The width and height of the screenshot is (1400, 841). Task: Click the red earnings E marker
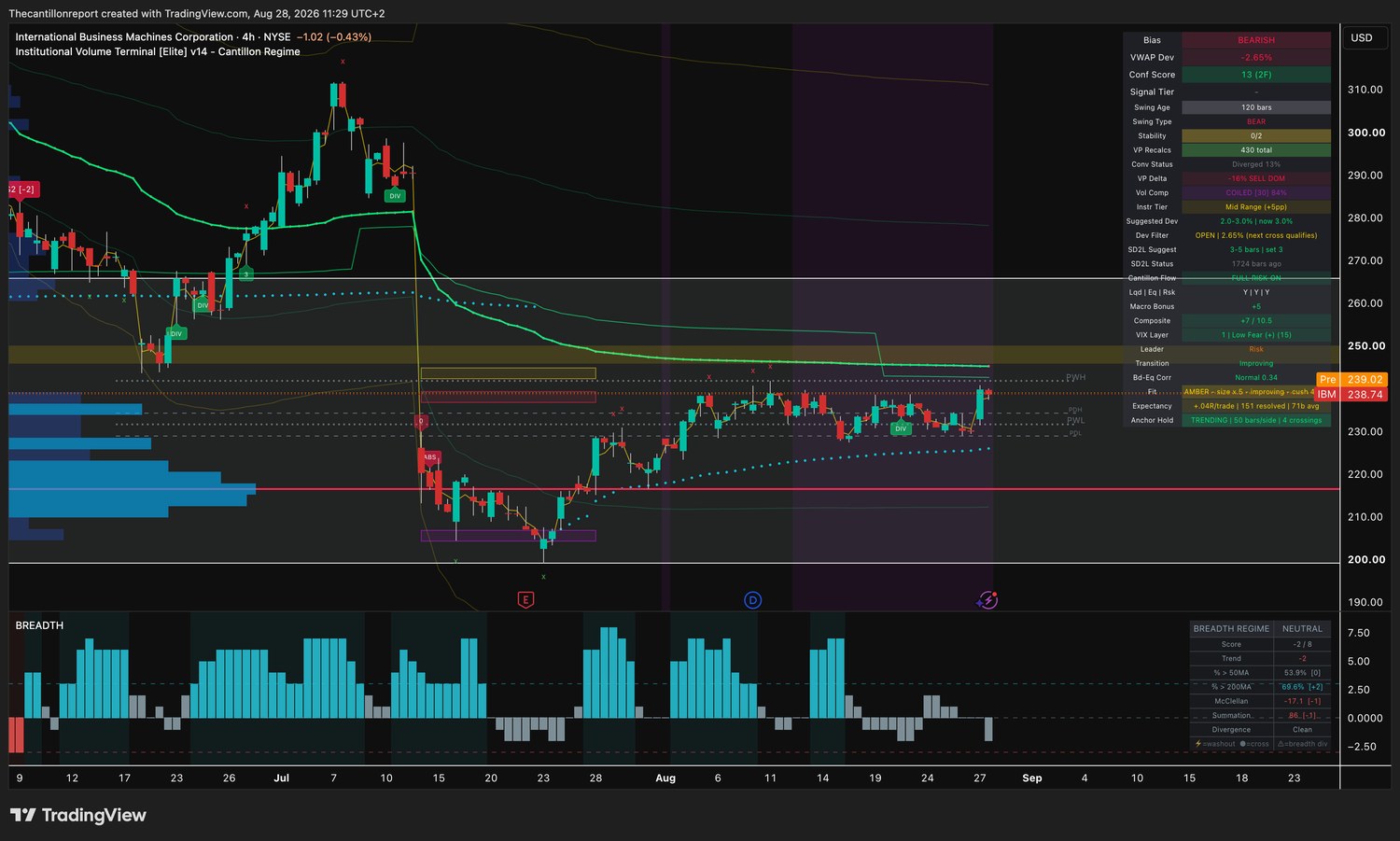pyautogui.click(x=525, y=600)
